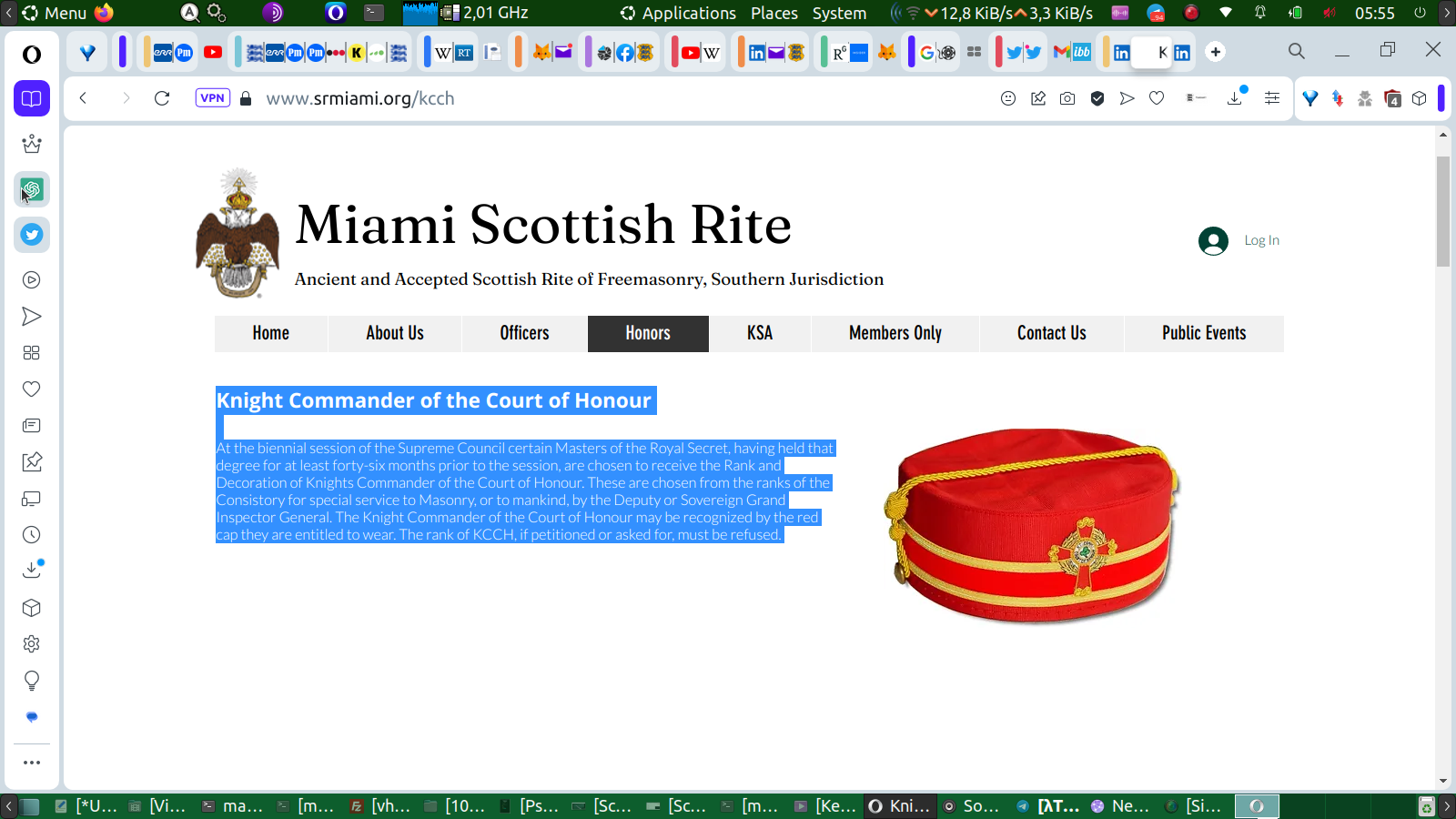Open the Public Events page
The height and width of the screenshot is (819, 1456).
point(1204,333)
